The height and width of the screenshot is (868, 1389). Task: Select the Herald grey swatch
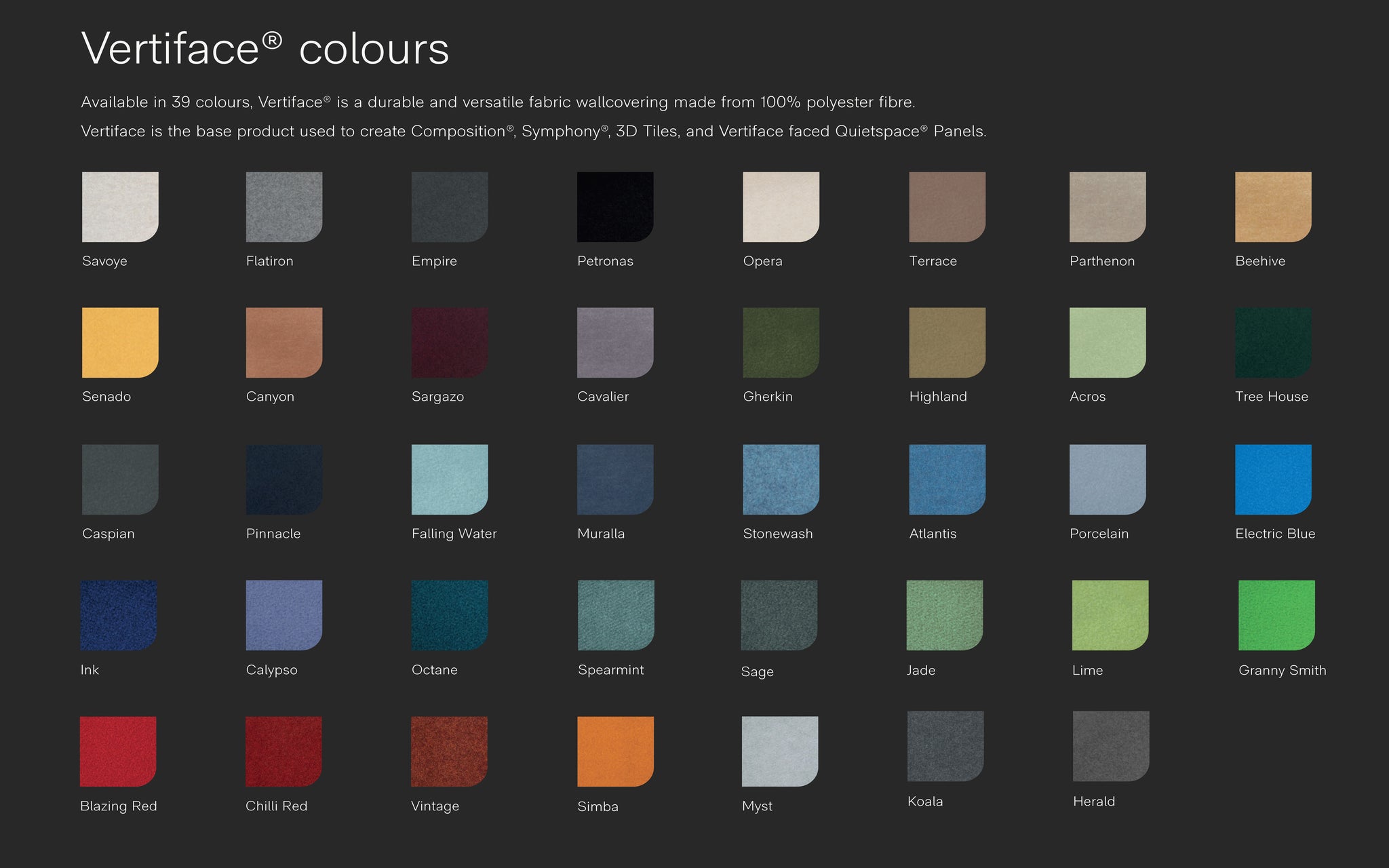click(1111, 746)
